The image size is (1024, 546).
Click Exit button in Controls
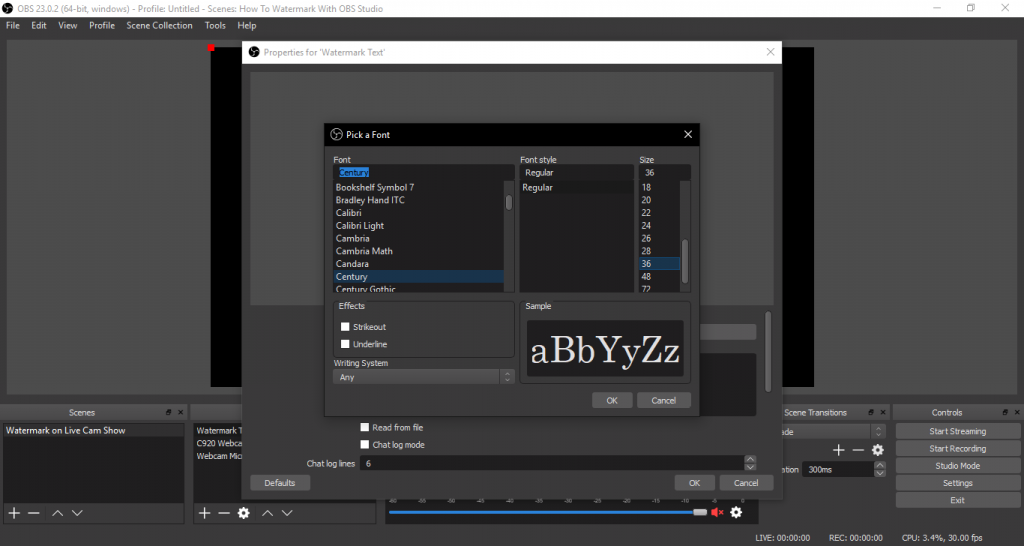957,500
